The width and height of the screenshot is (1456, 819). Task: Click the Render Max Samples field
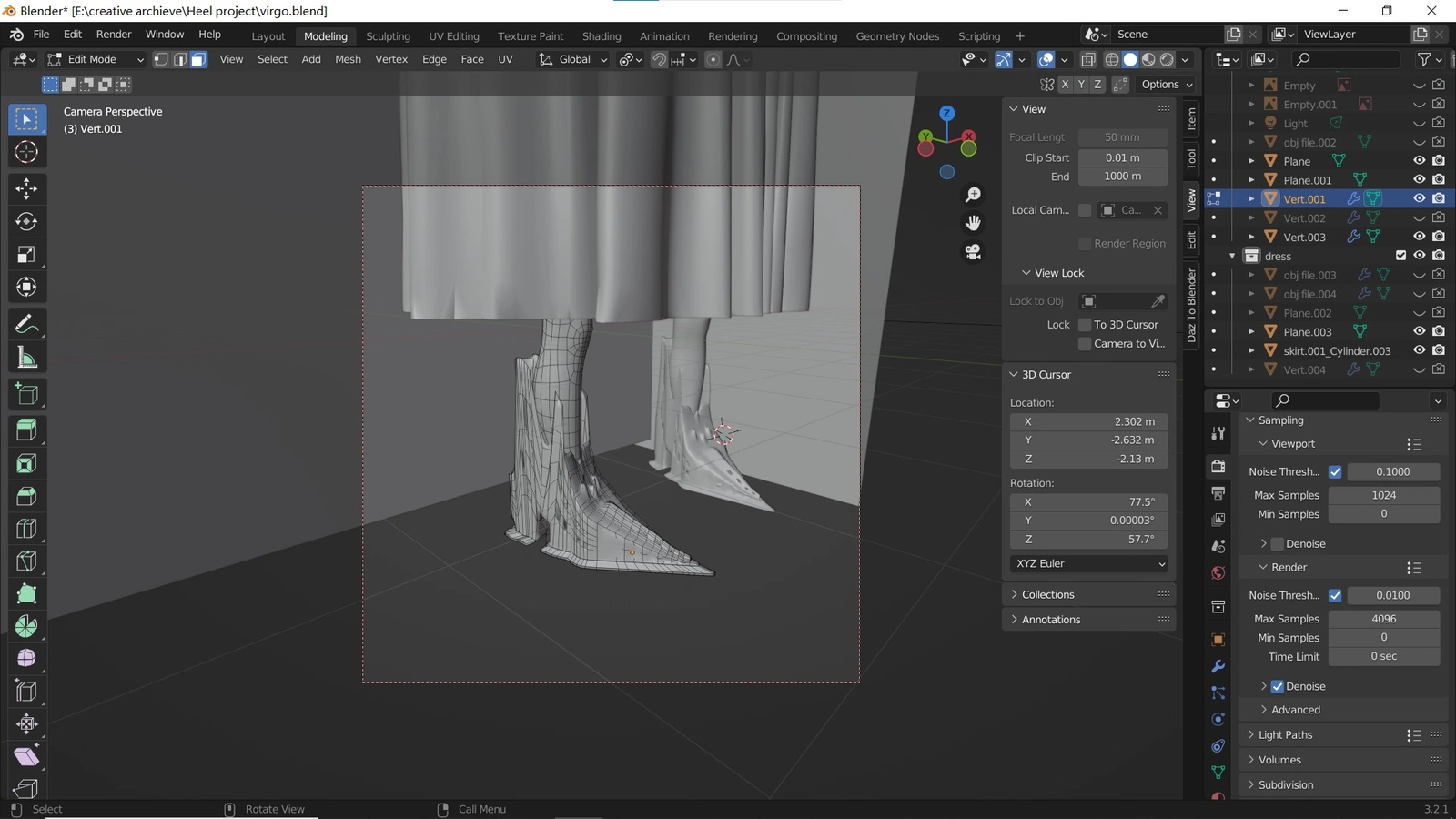click(1383, 619)
